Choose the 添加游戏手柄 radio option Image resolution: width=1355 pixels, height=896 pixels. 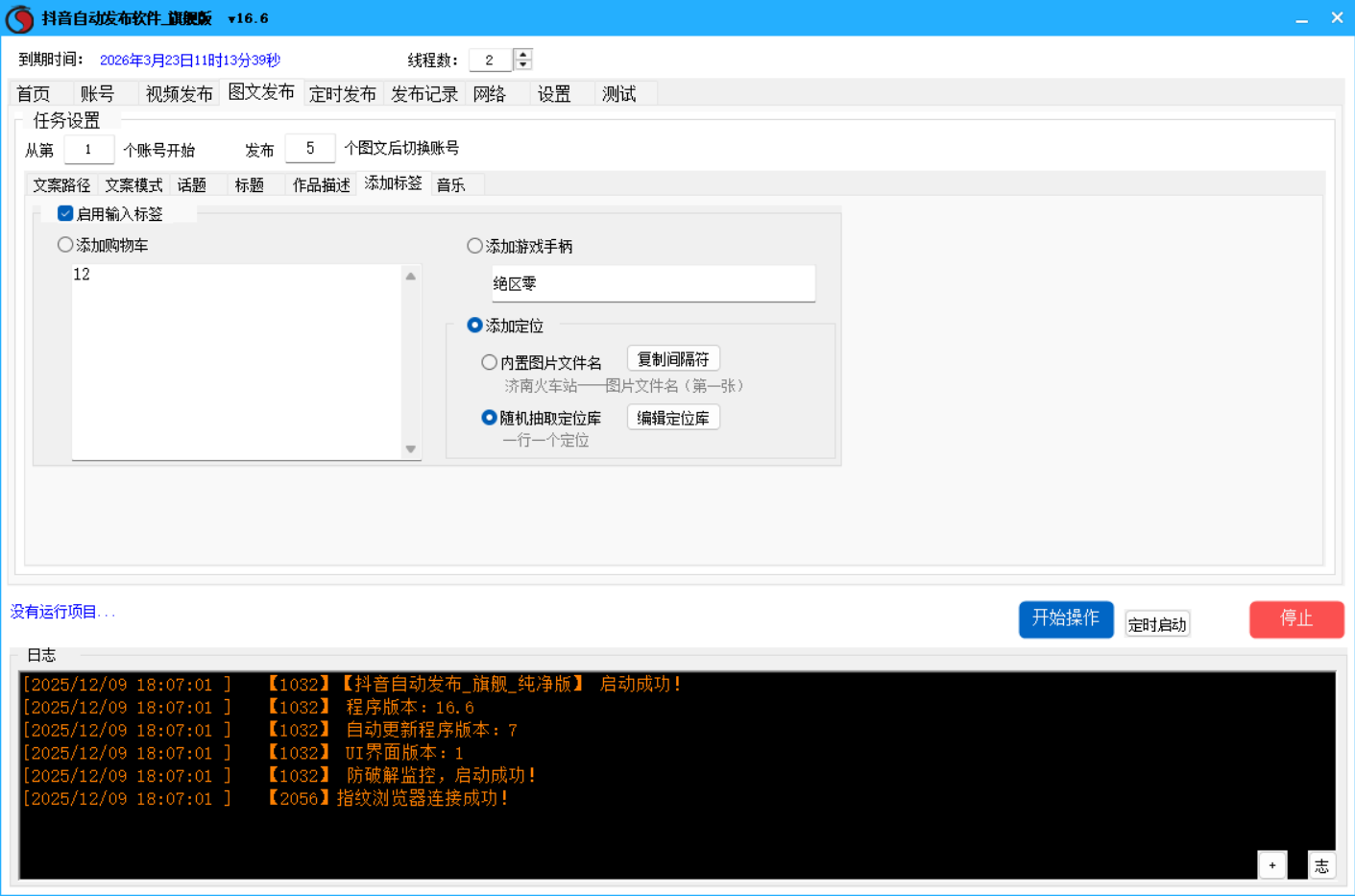click(x=474, y=246)
